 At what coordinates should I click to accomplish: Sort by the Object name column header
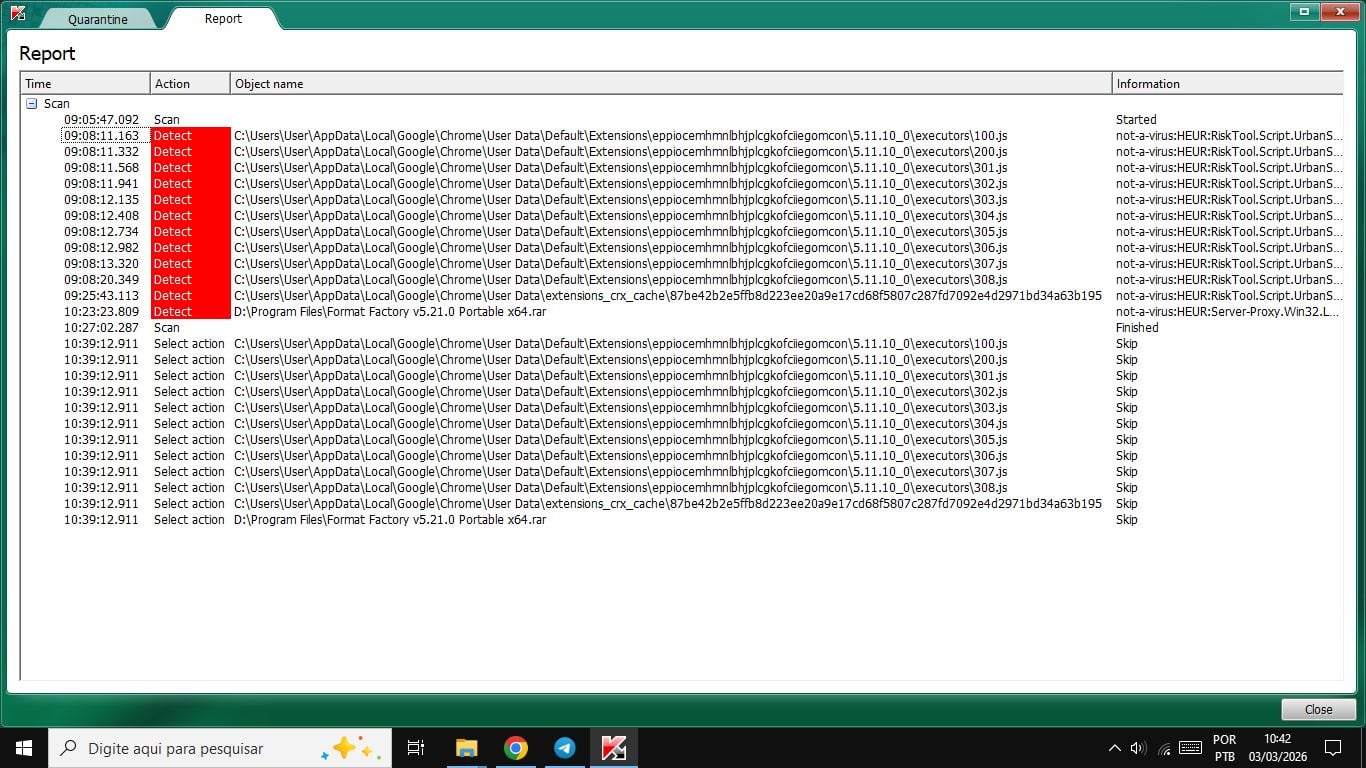(x=670, y=84)
